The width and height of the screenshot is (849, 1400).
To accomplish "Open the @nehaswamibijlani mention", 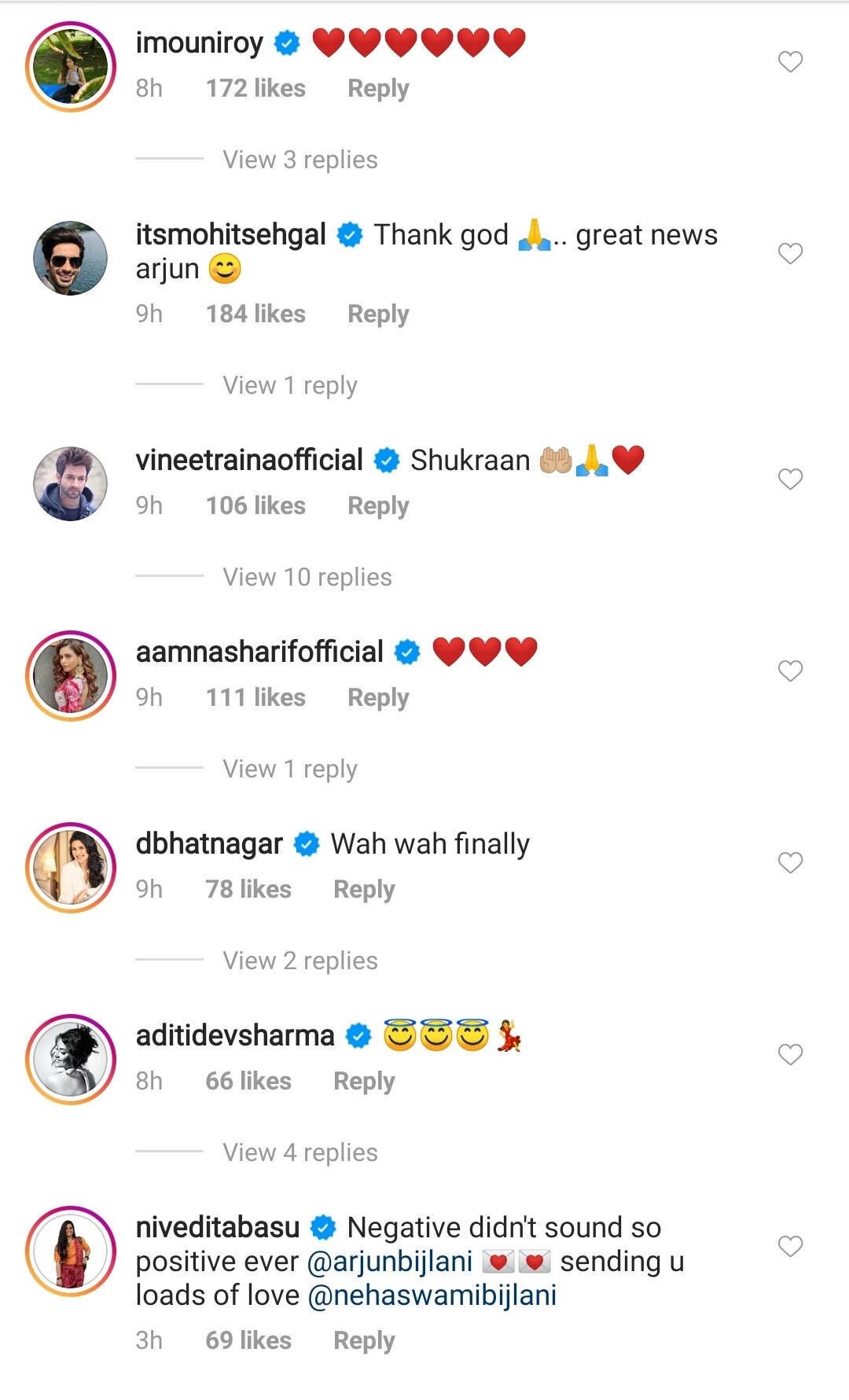I will (x=432, y=1295).
